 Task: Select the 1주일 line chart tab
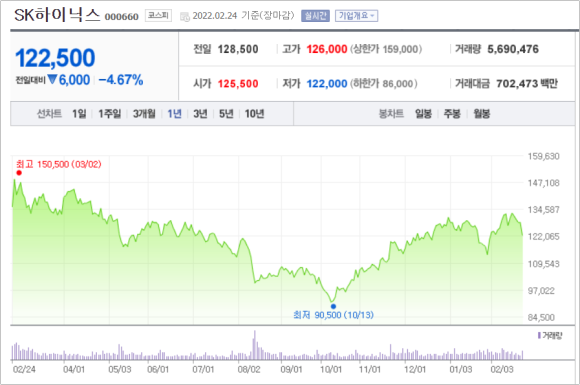[x=109, y=114]
